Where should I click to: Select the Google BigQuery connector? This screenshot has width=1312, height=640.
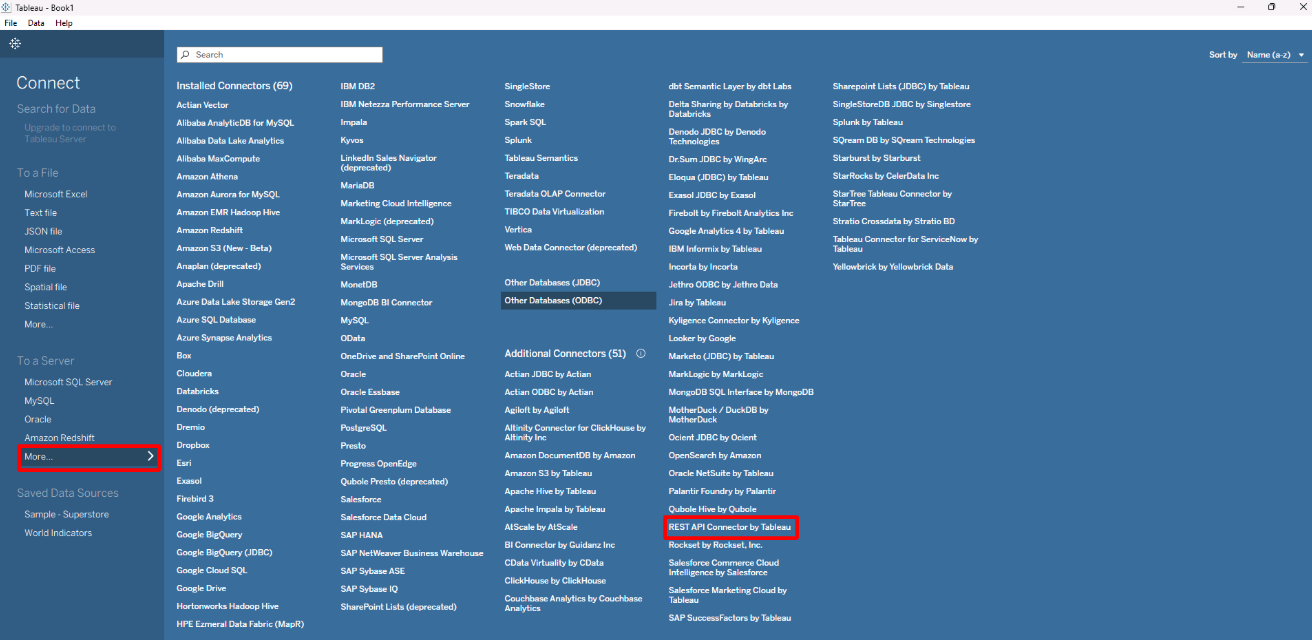pyautogui.click(x=209, y=534)
